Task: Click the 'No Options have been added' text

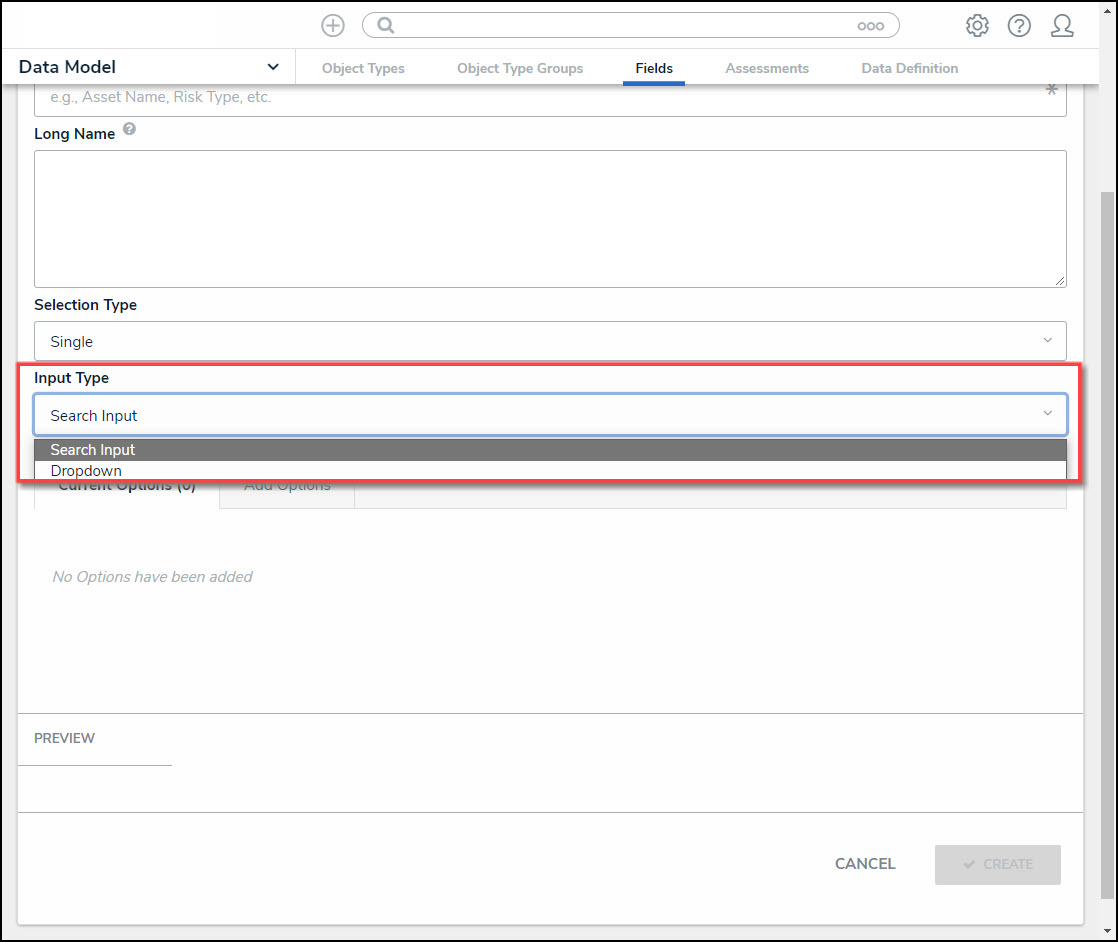Action: pos(153,577)
